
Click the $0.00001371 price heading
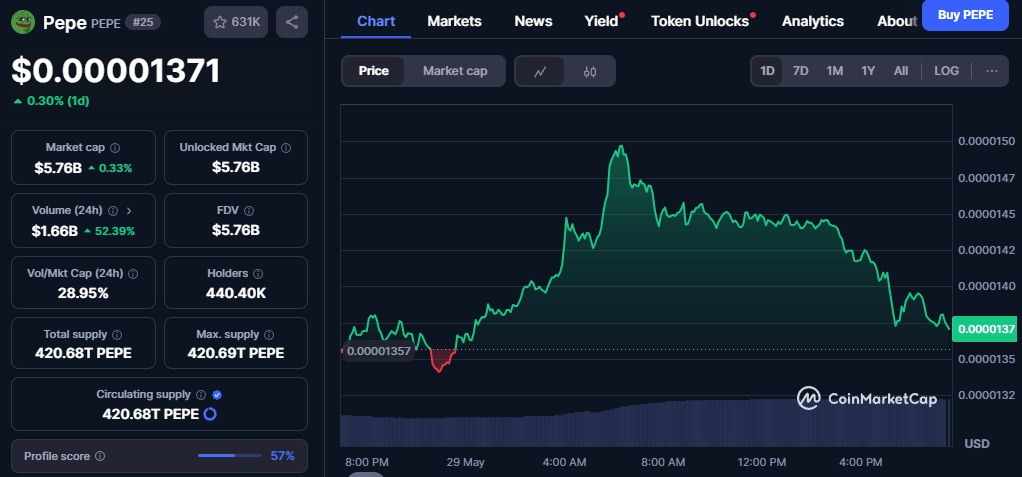[116, 71]
